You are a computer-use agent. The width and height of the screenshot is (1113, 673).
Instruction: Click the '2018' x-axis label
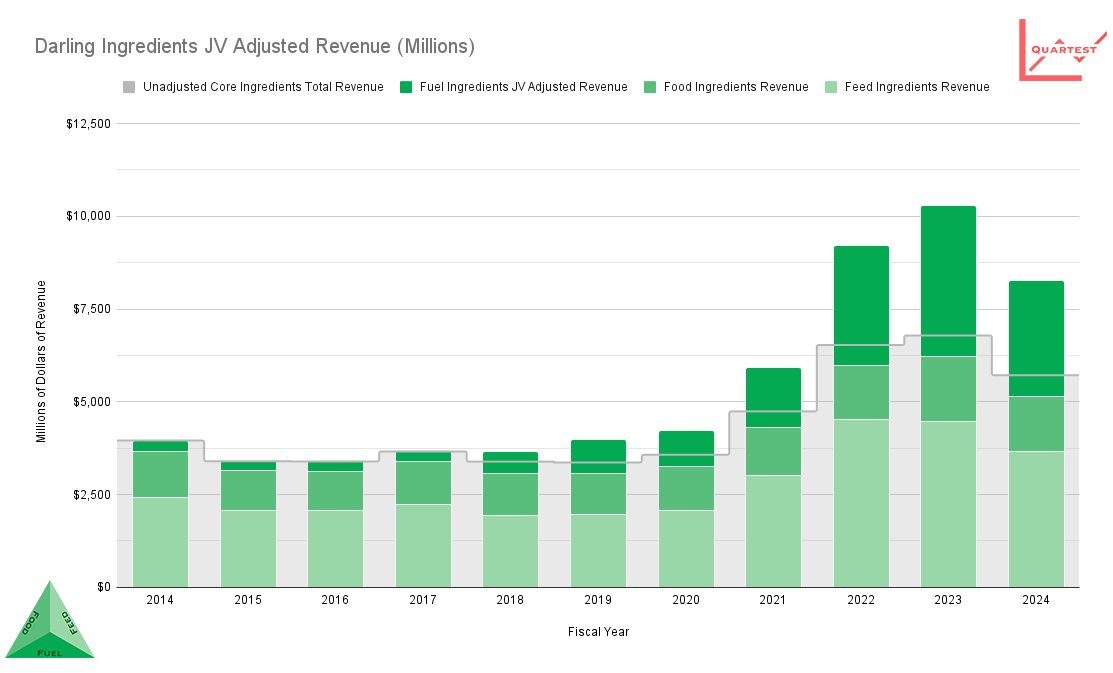coord(510,600)
